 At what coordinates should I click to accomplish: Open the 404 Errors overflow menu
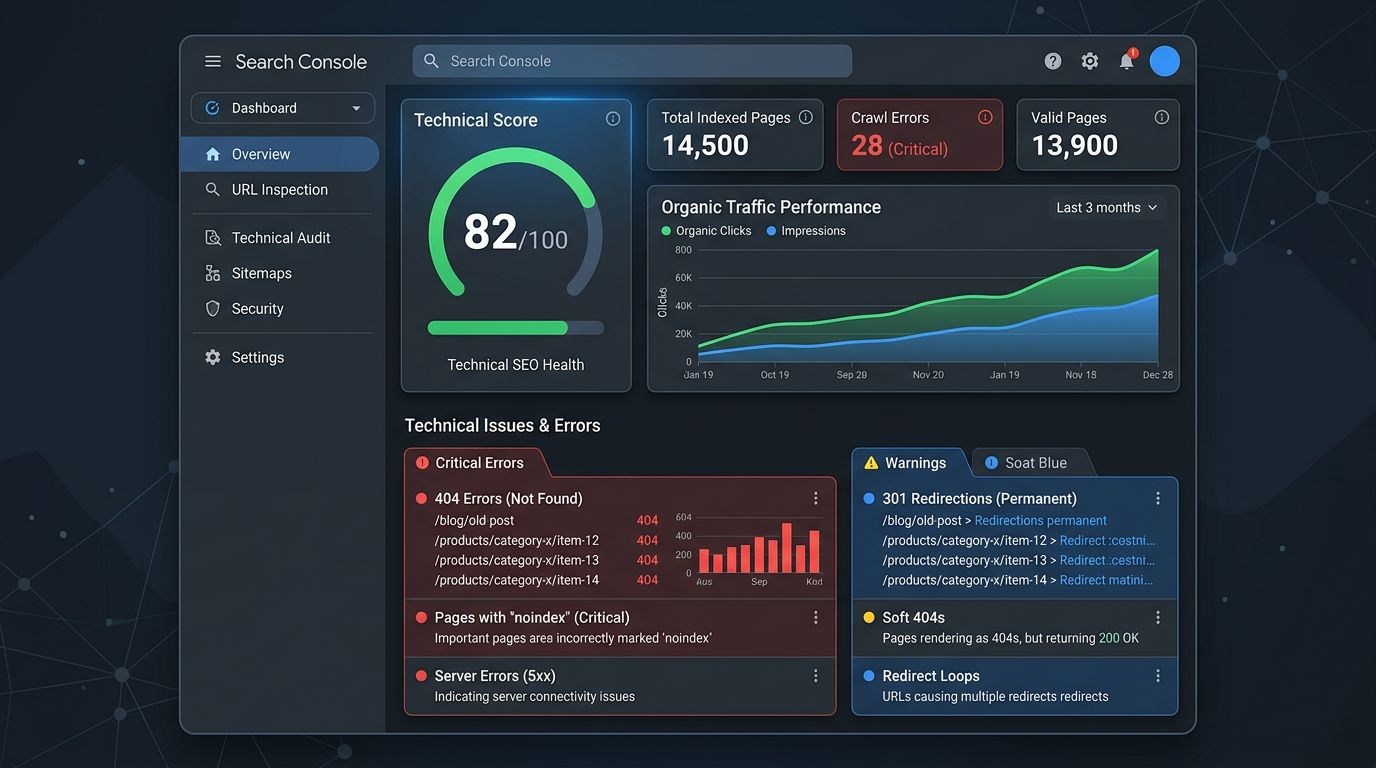(x=815, y=497)
